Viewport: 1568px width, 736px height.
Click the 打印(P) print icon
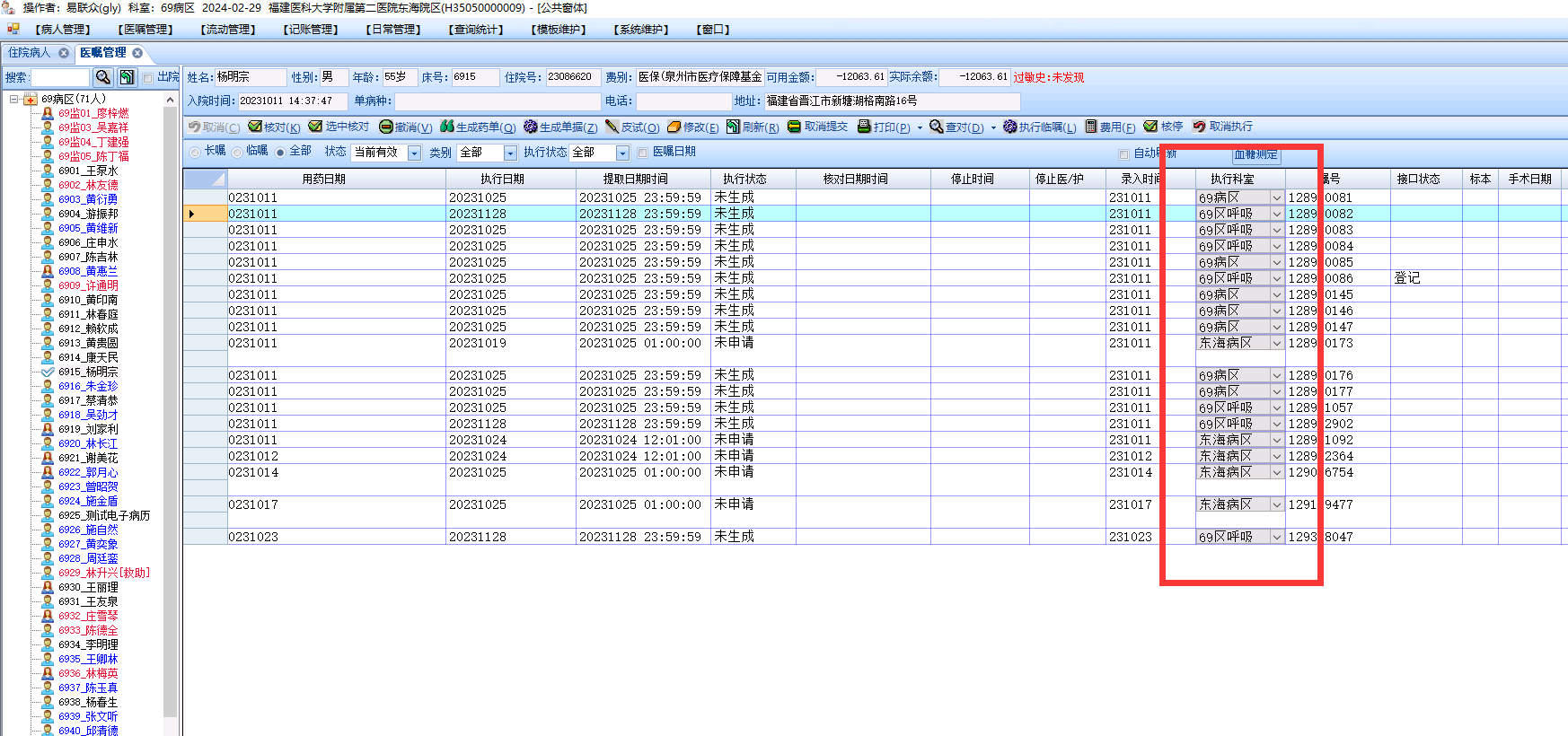coord(864,127)
